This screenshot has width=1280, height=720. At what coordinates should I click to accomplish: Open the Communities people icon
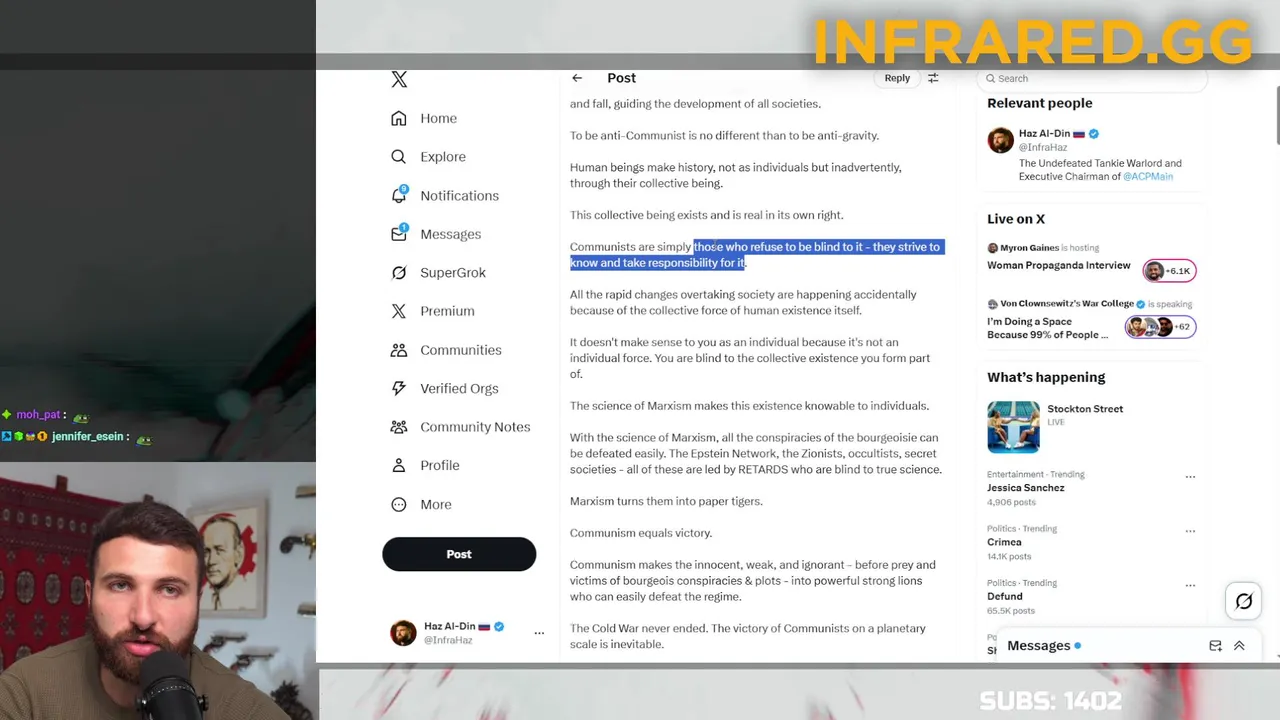pos(399,350)
